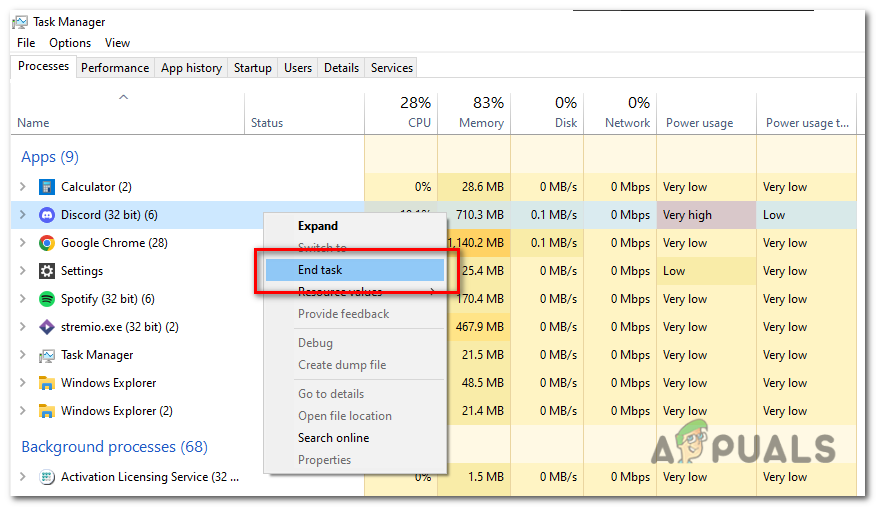Click the Google Chrome icon
Image resolution: width=876 pixels, height=507 pixels.
[46, 243]
